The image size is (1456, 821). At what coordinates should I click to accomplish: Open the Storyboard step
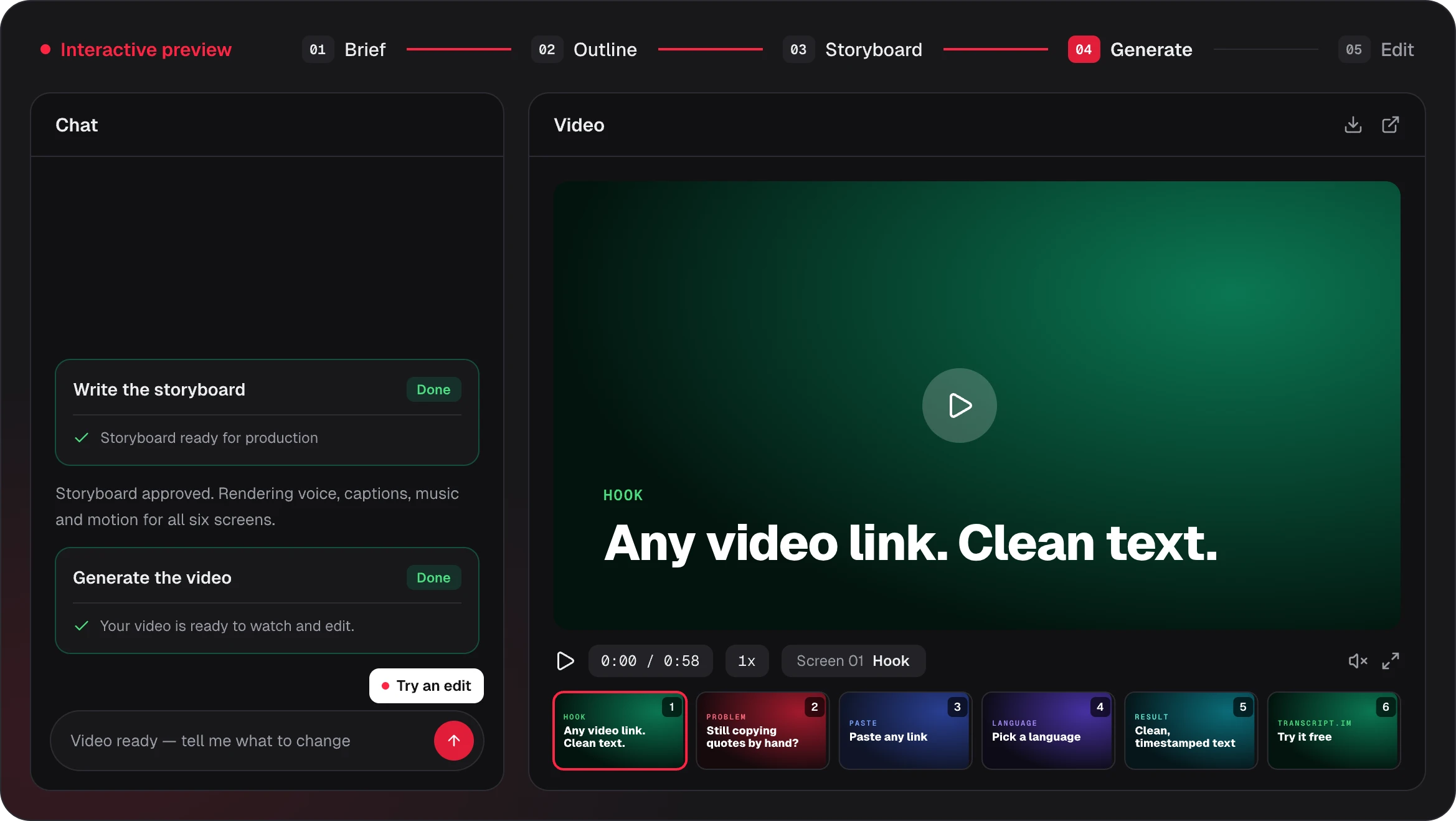click(x=853, y=49)
